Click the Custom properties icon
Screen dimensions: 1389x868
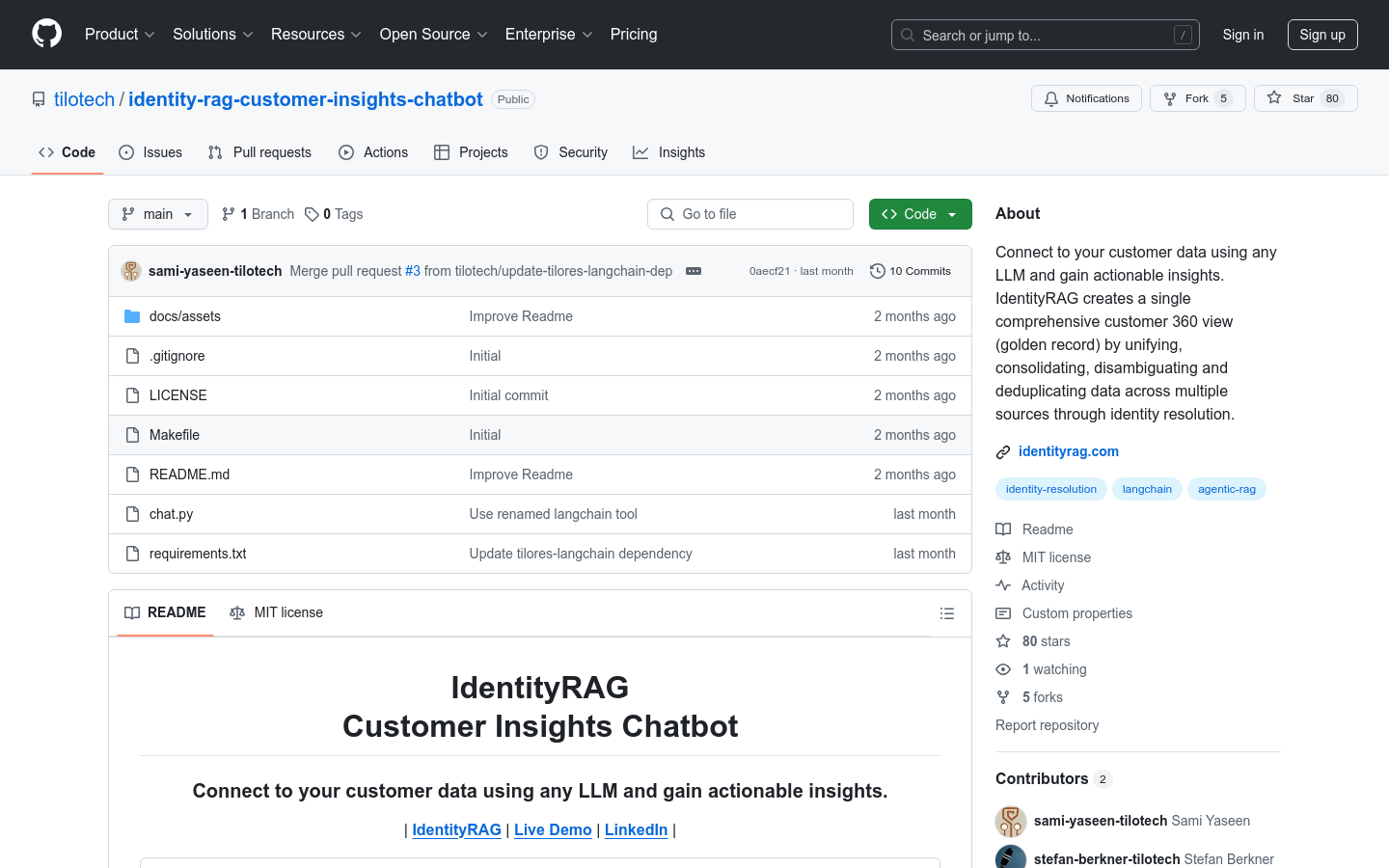click(x=1003, y=613)
